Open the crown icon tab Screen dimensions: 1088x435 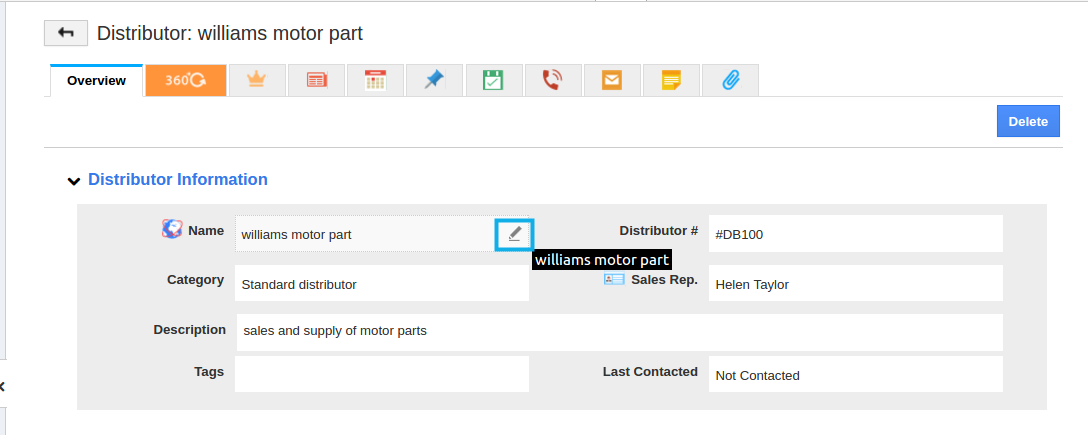[257, 80]
